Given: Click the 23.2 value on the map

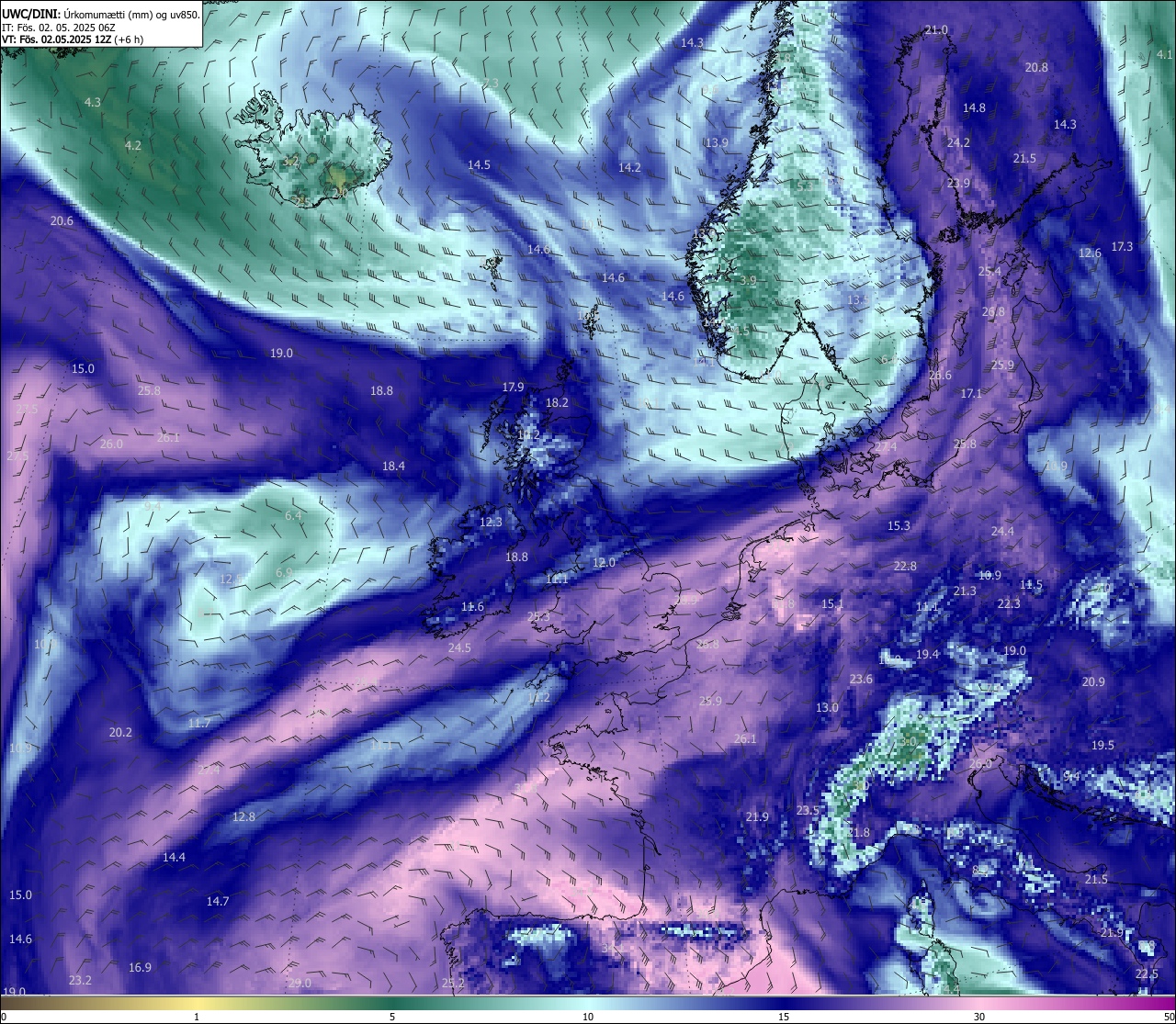Looking at the screenshot, I should 80,980.
